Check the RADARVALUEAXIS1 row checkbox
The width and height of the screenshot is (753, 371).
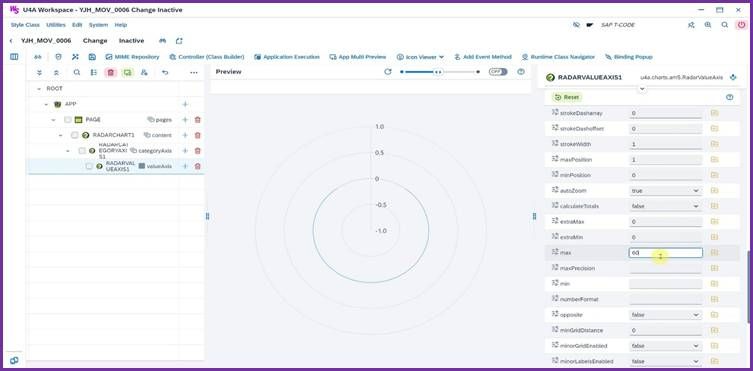[89, 166]
